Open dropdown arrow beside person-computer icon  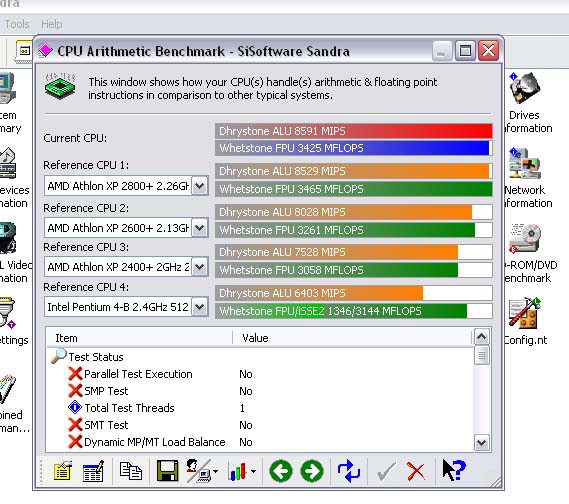(x=216, y=471)
